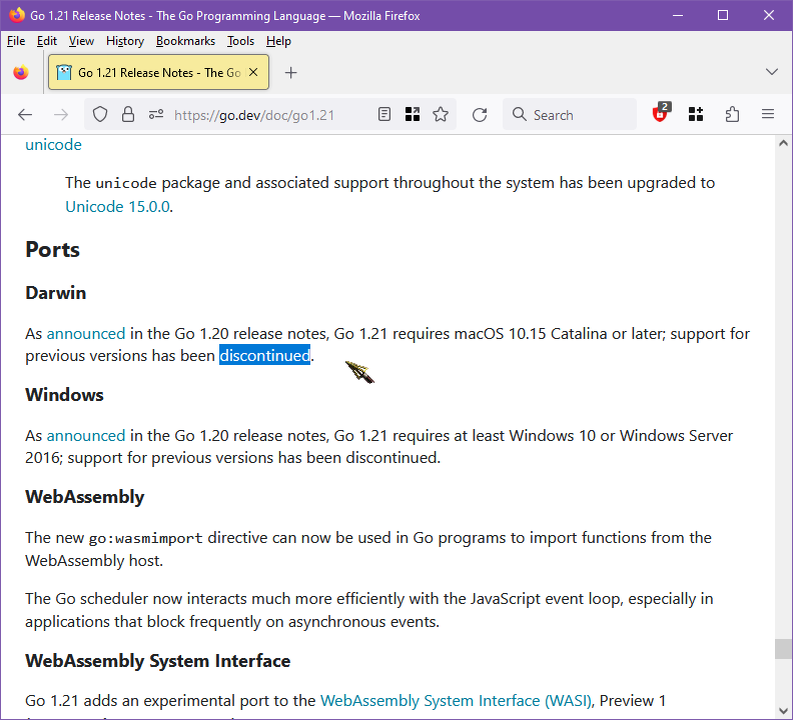Screen dimensions: 793x720
Task: Open the site permissions icon in the address bar
Action: pos(156,115)
